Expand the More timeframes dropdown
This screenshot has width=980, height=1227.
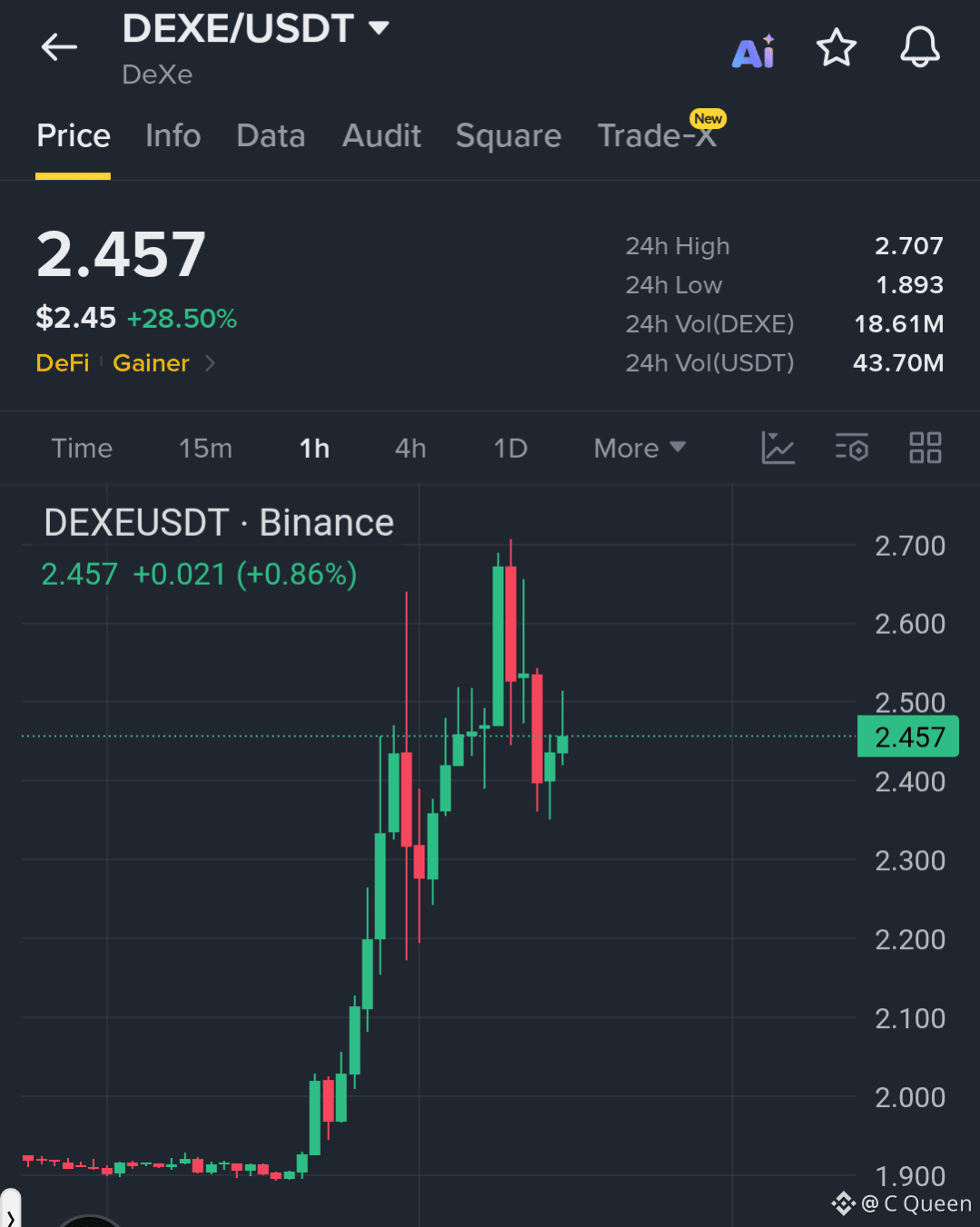639,448
